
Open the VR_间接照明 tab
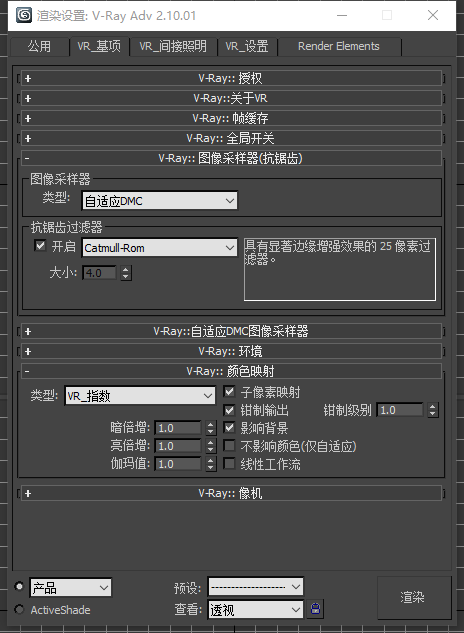click(x=173, y=46)
